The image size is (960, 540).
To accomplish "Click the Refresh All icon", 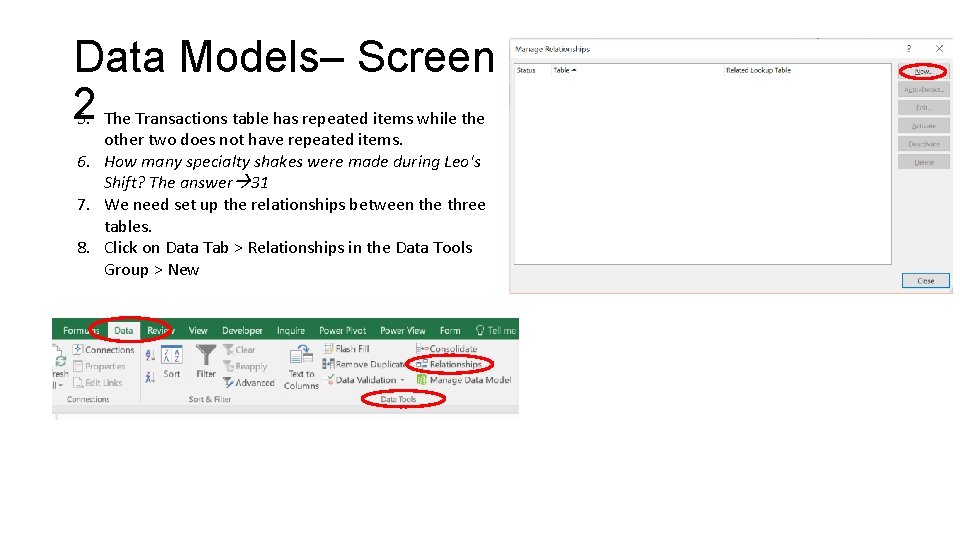I will [x=60, y=361].
